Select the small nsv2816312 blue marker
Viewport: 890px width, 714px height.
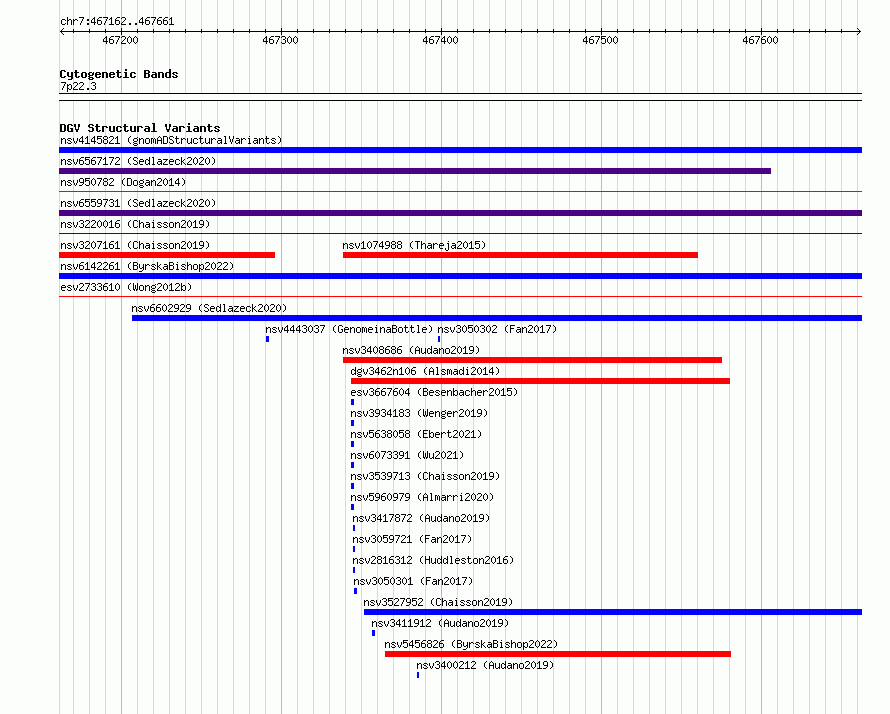pos(354,570)
